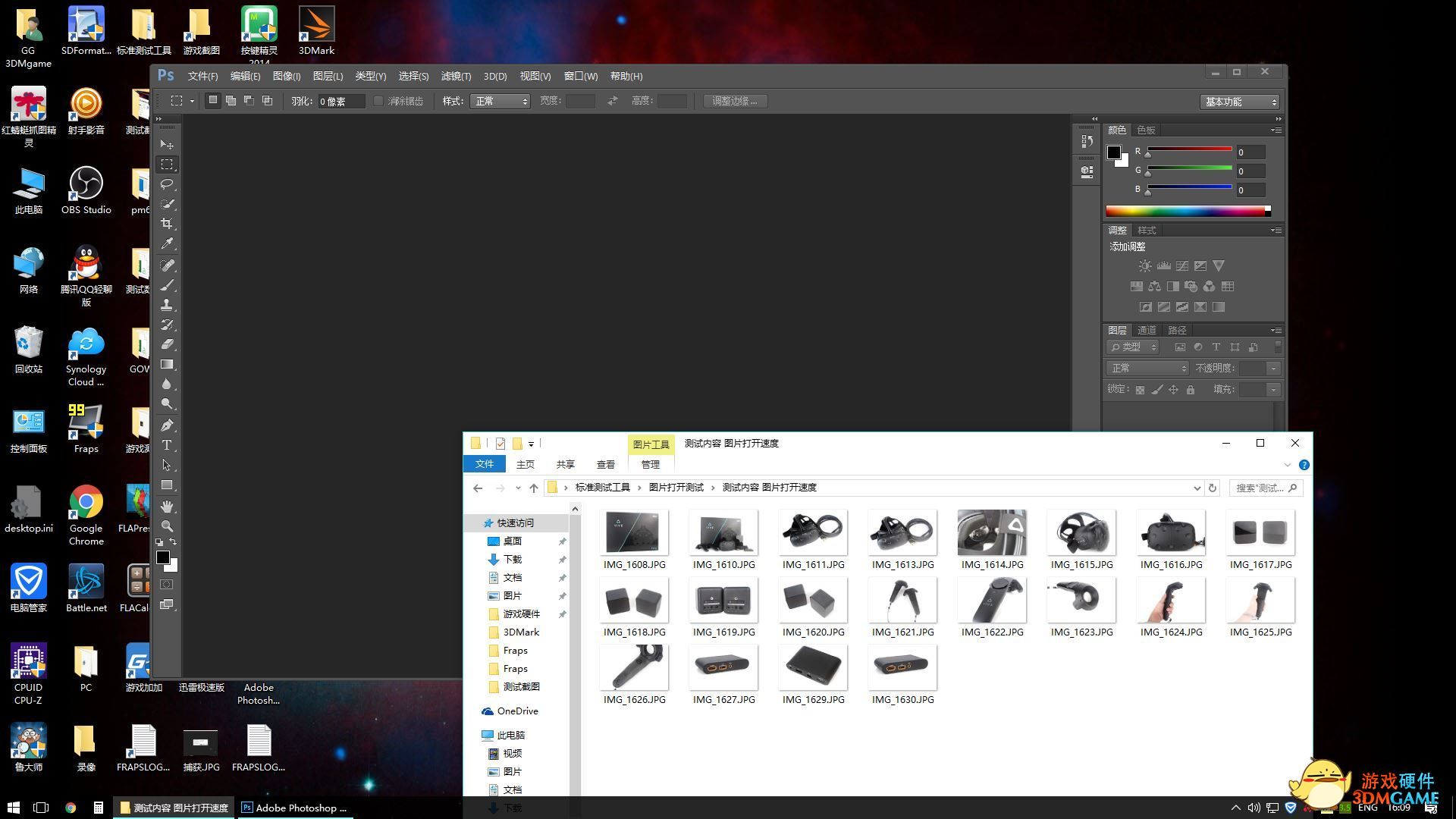Toggle lock transparent pixels
The image size is (1456, 819).
pos(1140,390)
